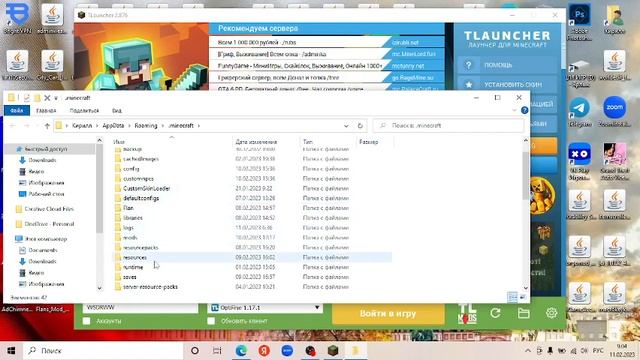Screen dimensions: 640x360
Task: Show hidden system tray icons arrow
Action: (x=528, y=351)
